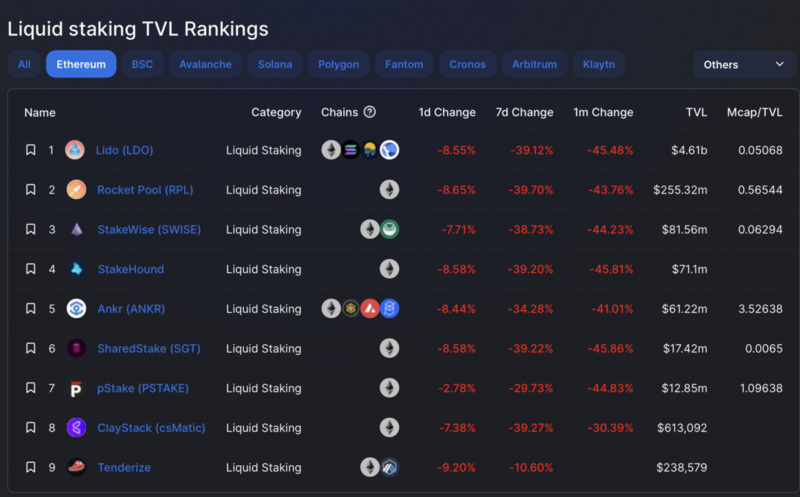
Task: Click the Solana chain icon in Lido row
Action: pyautogui.click(x=351, y=150)
